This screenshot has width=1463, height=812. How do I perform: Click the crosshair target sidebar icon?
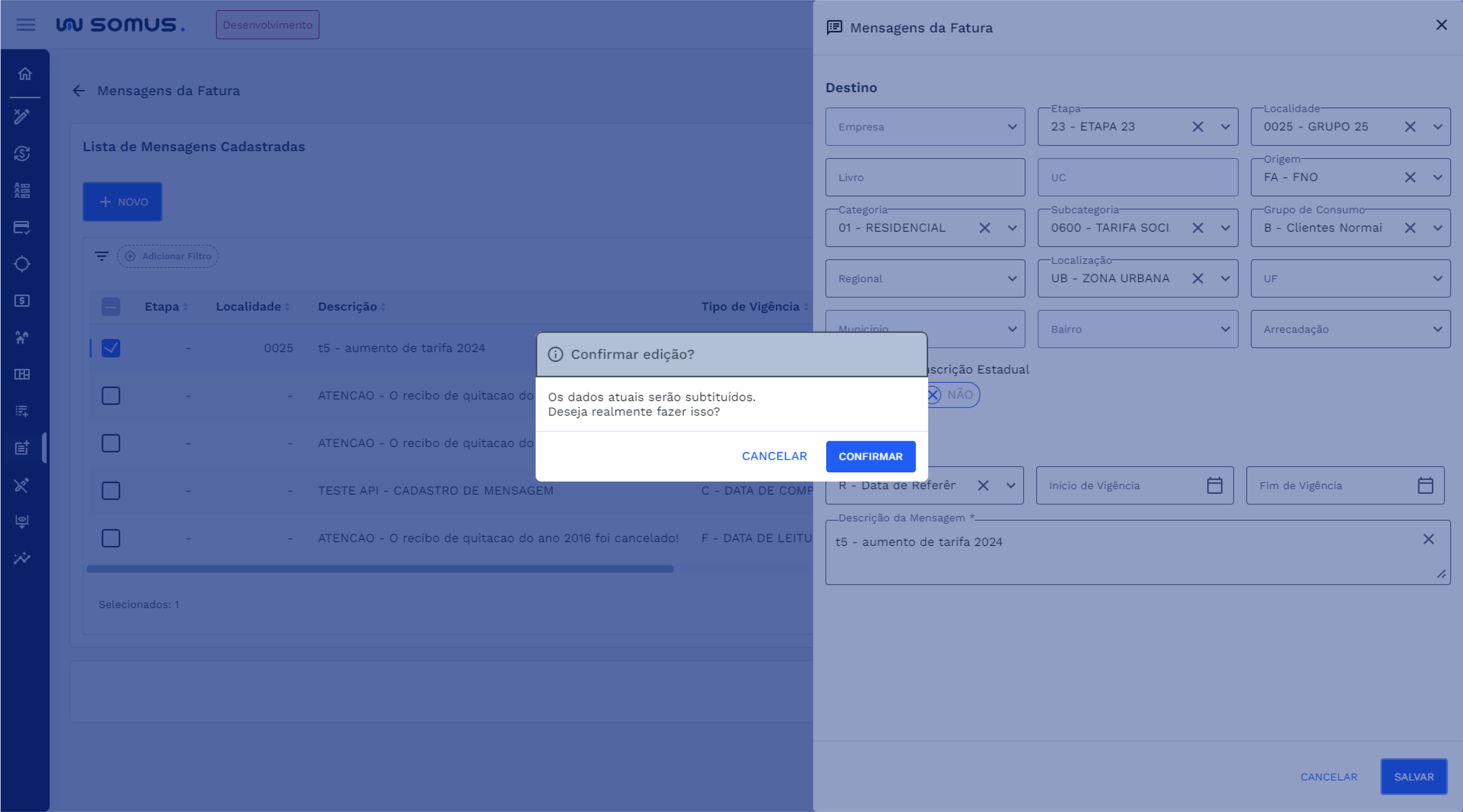22,264
